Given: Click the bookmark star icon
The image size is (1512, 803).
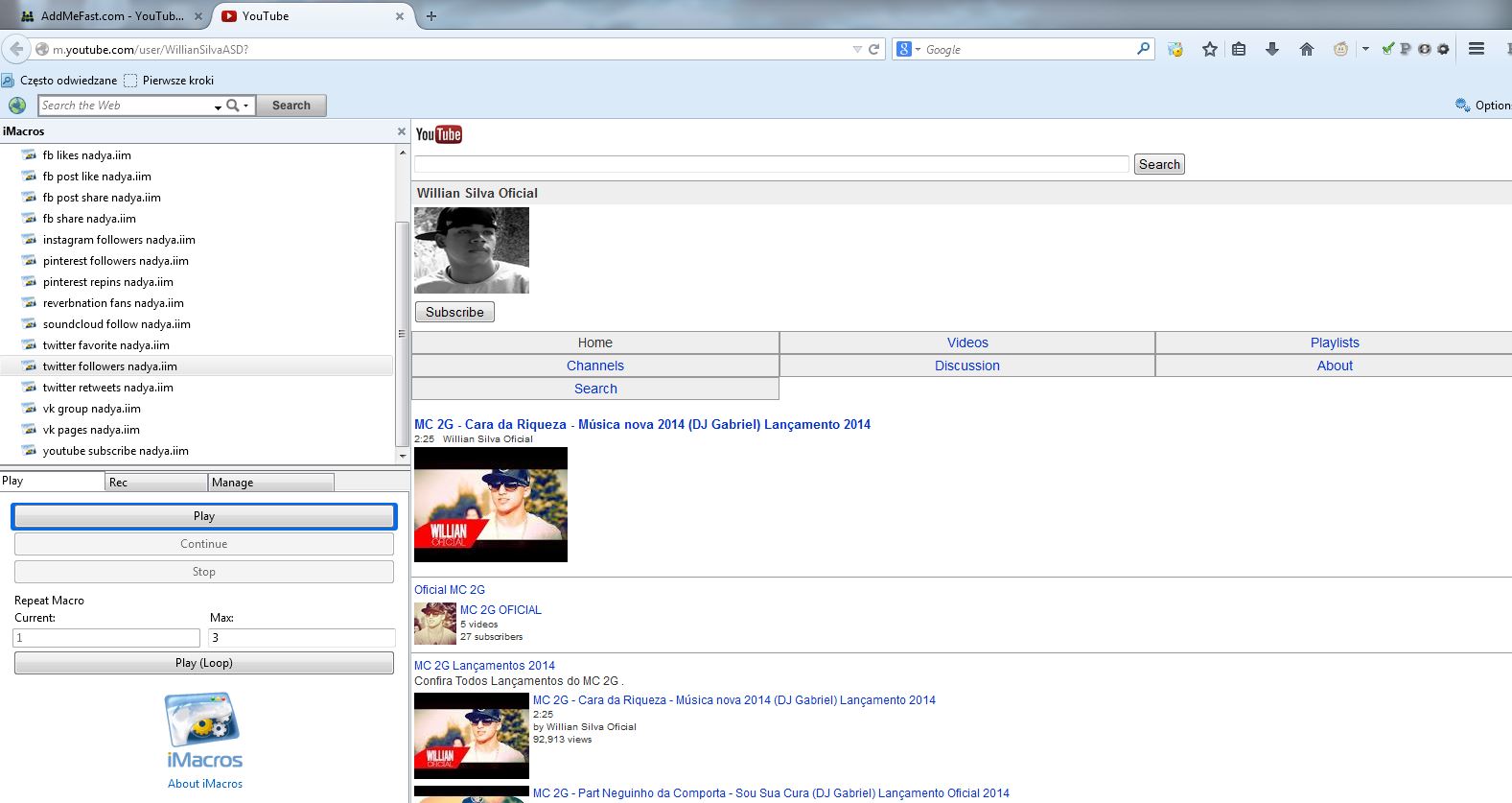Looking at the screenshot, I should coord(1209,49).
